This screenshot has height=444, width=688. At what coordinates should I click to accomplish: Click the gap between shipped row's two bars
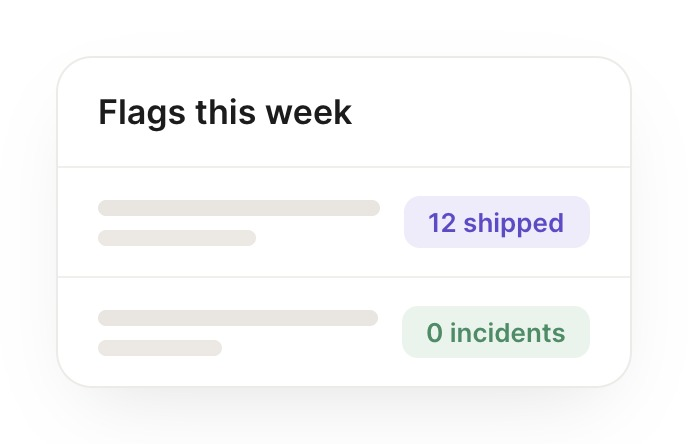tap(177, 223)
